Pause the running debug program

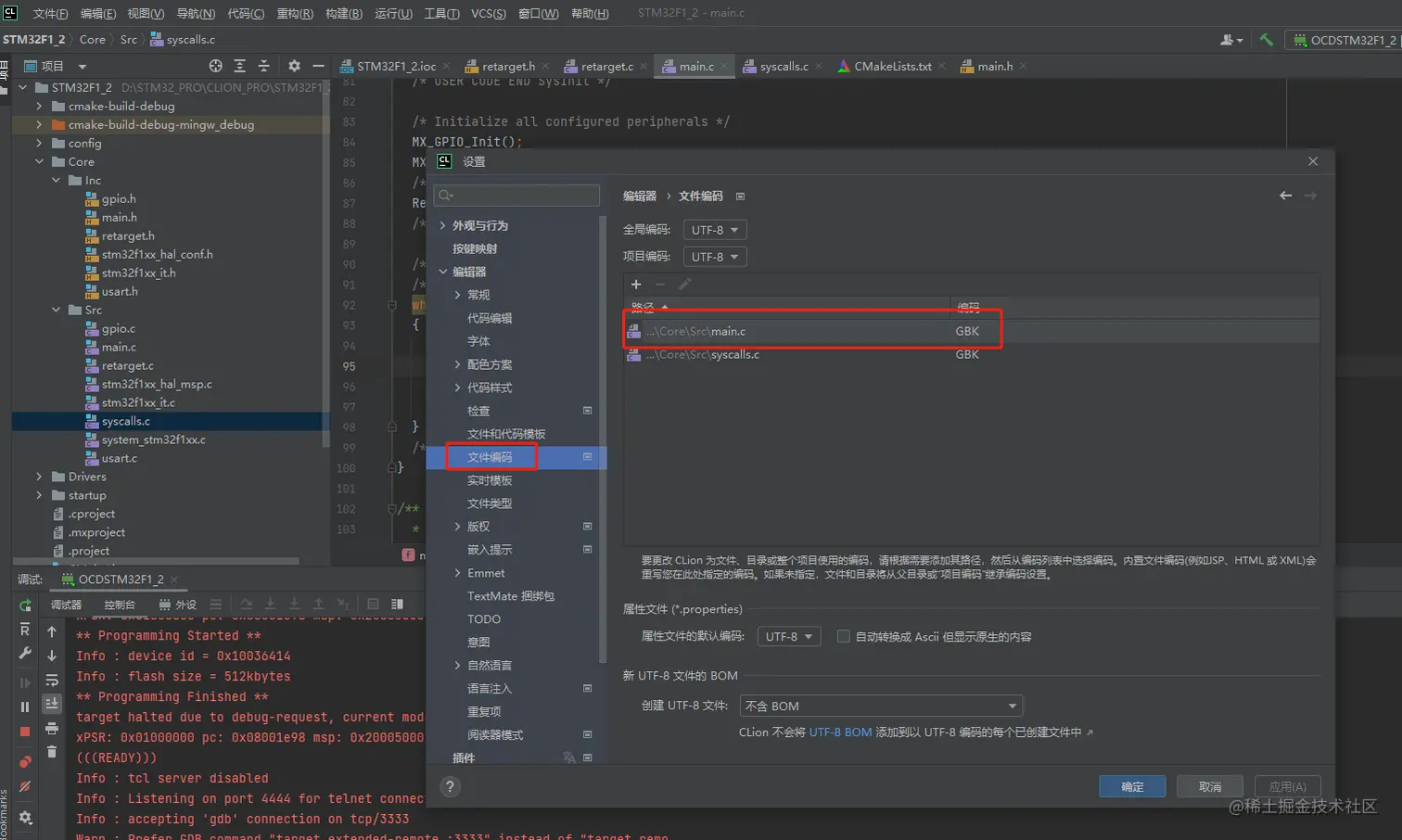(25, 706)
